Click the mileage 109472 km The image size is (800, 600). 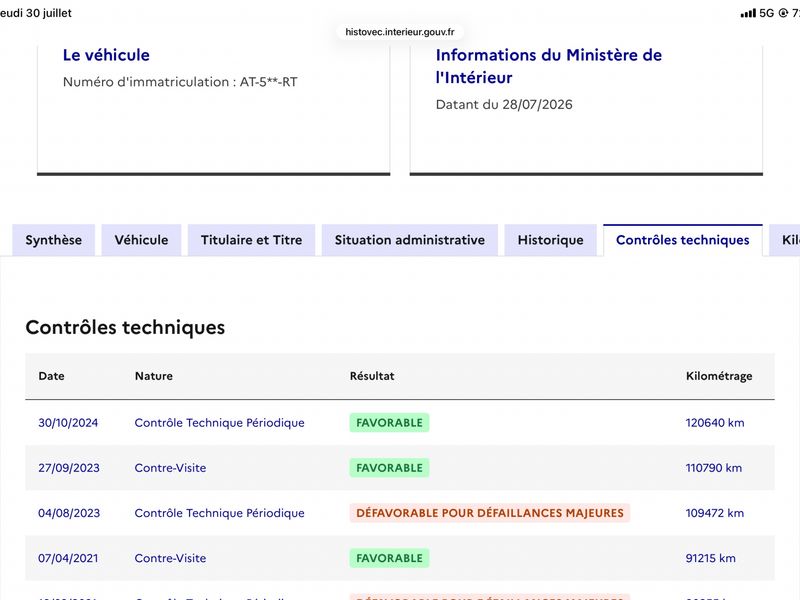pyautogui.click(x=715, y=513)
